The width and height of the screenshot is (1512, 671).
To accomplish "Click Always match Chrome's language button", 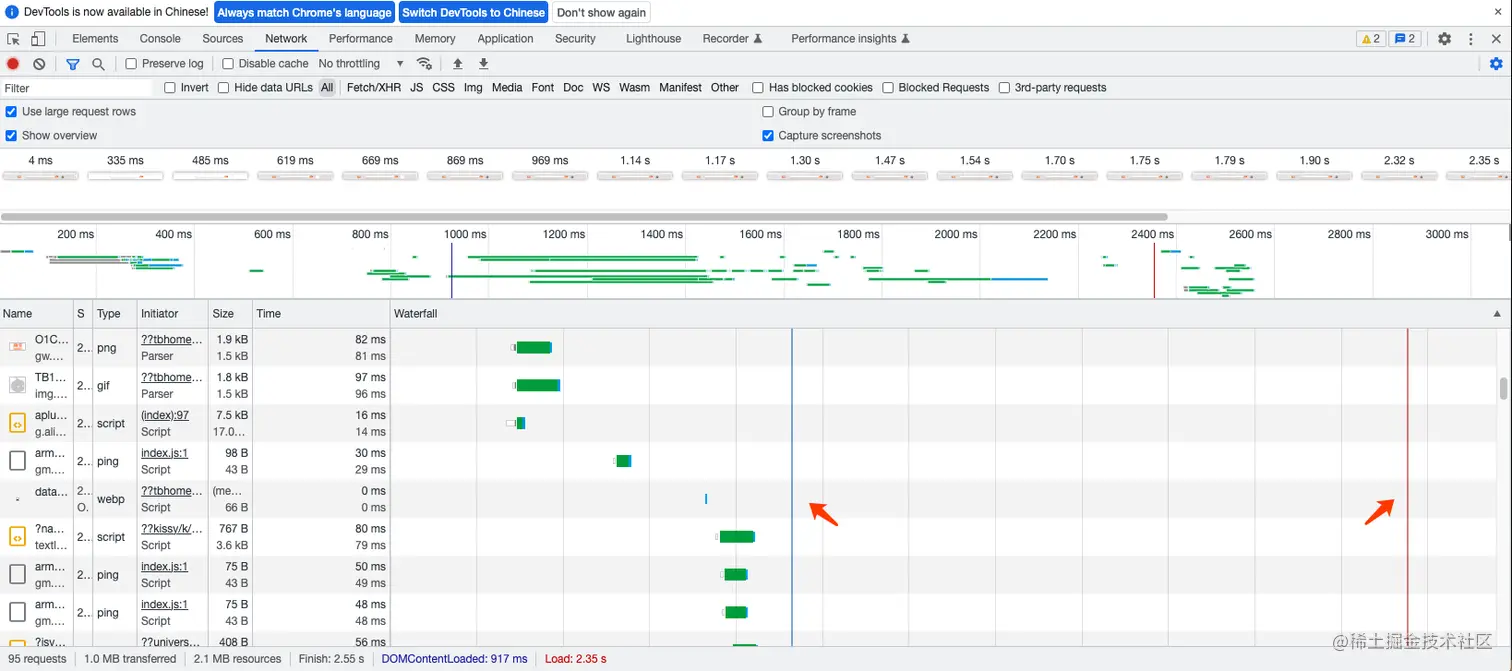I will (304, 13).
